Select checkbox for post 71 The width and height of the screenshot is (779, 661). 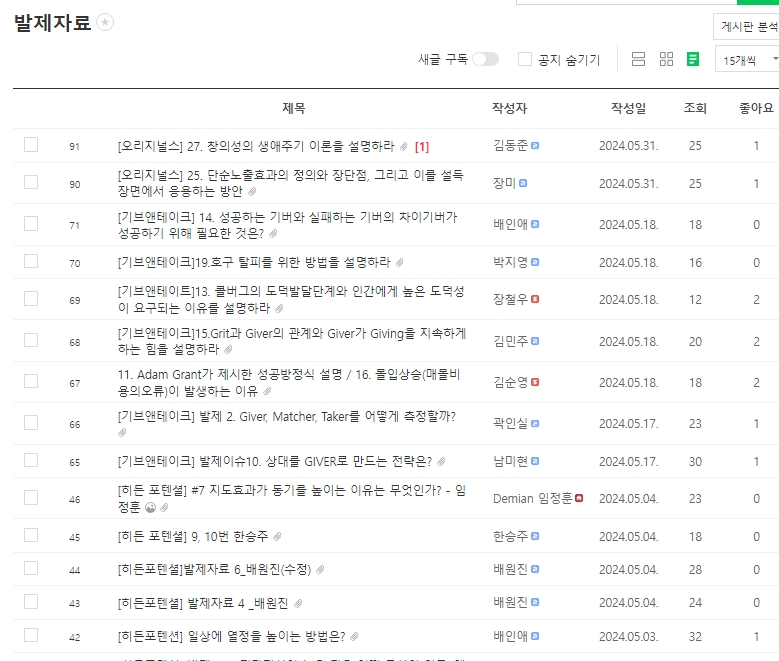[x=31, y=224]
